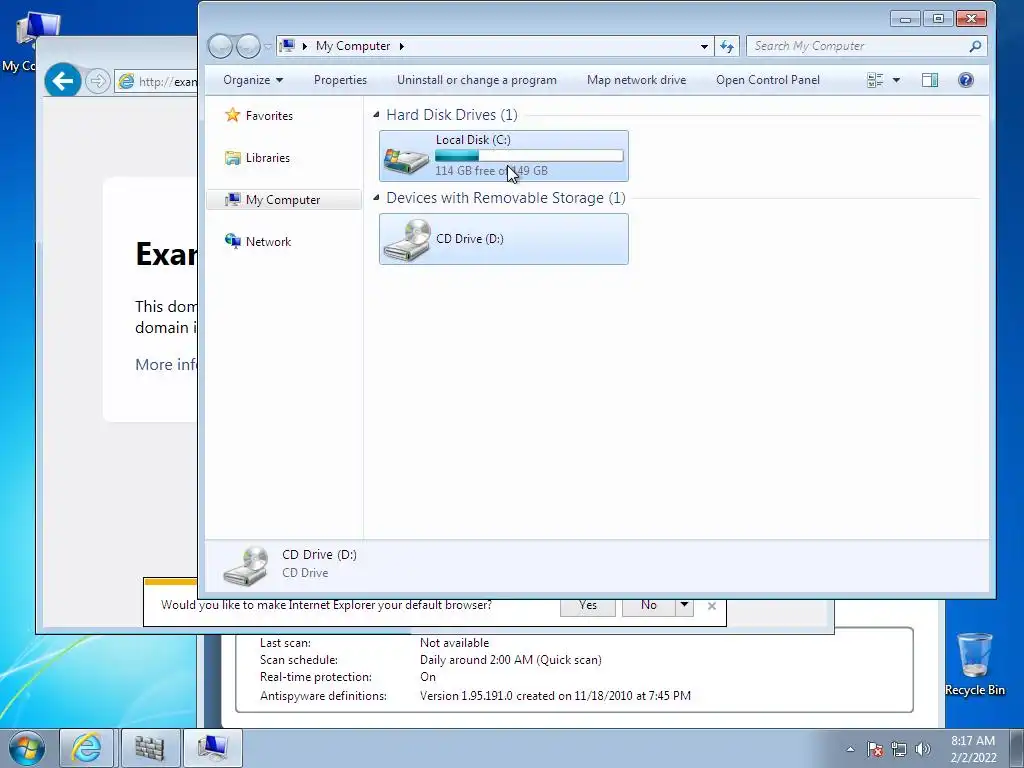Select the Local Disk (C:) drive icon

[406, 159]
